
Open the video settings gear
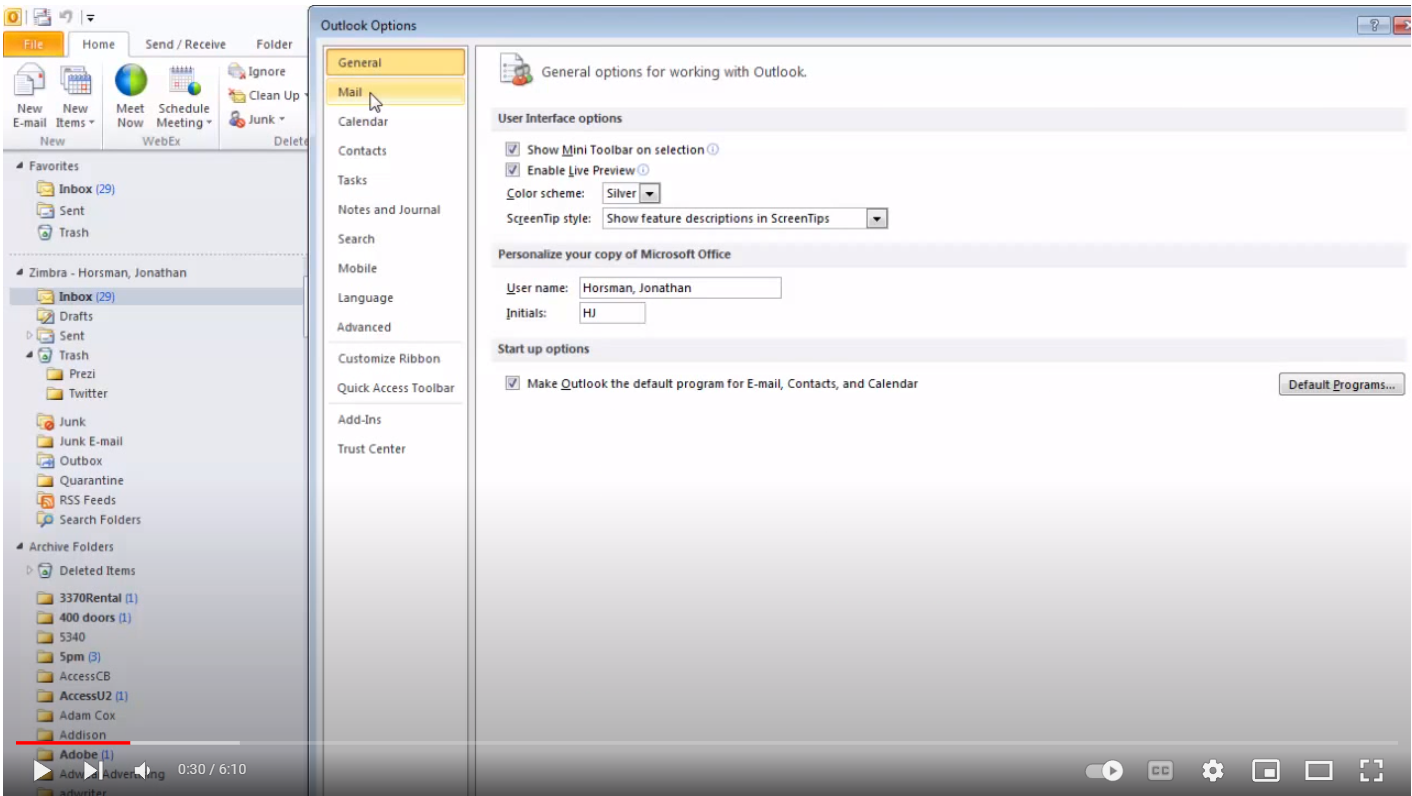1213,771
